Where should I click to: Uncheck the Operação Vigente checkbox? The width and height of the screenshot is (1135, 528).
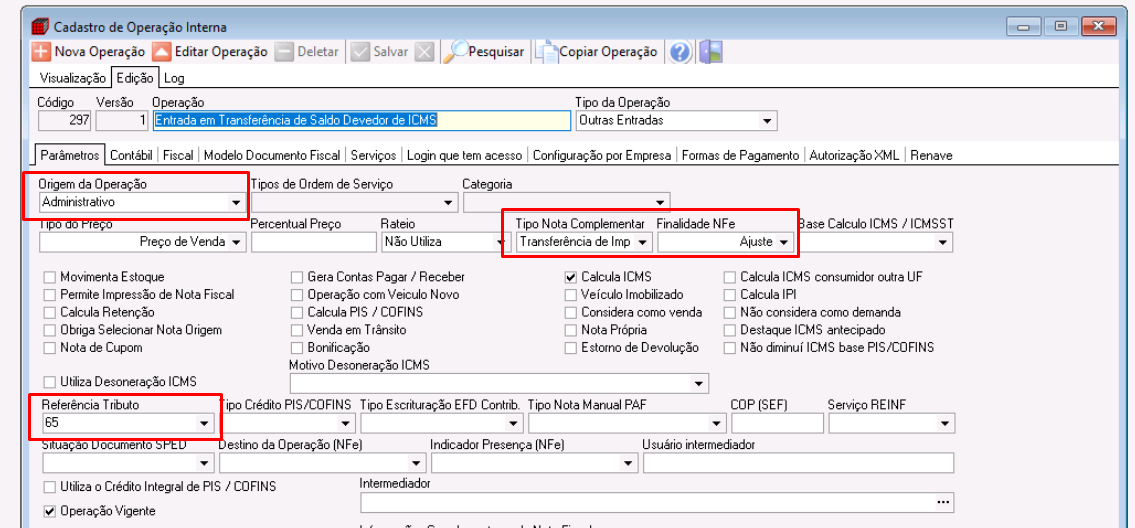[x=50, y=511]
